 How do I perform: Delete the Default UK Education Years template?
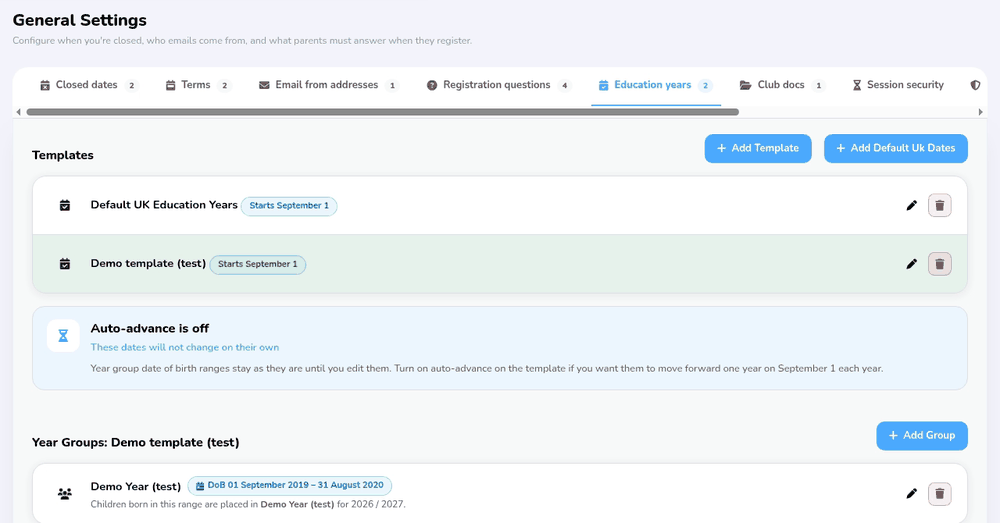pyautogui.click(x=939, y=205)
